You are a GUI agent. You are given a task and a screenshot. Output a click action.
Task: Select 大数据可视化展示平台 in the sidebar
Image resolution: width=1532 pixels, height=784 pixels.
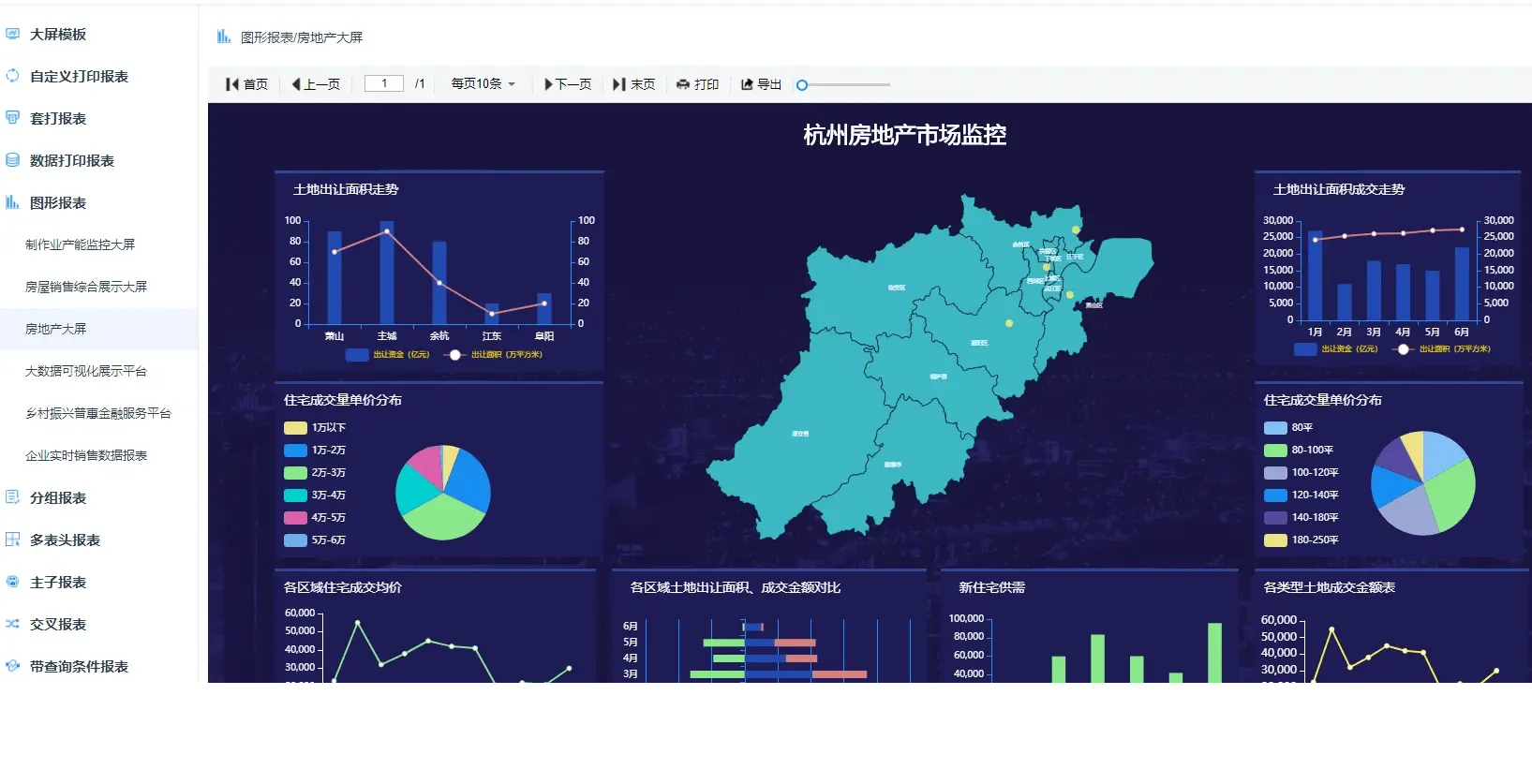coord(86,371)
